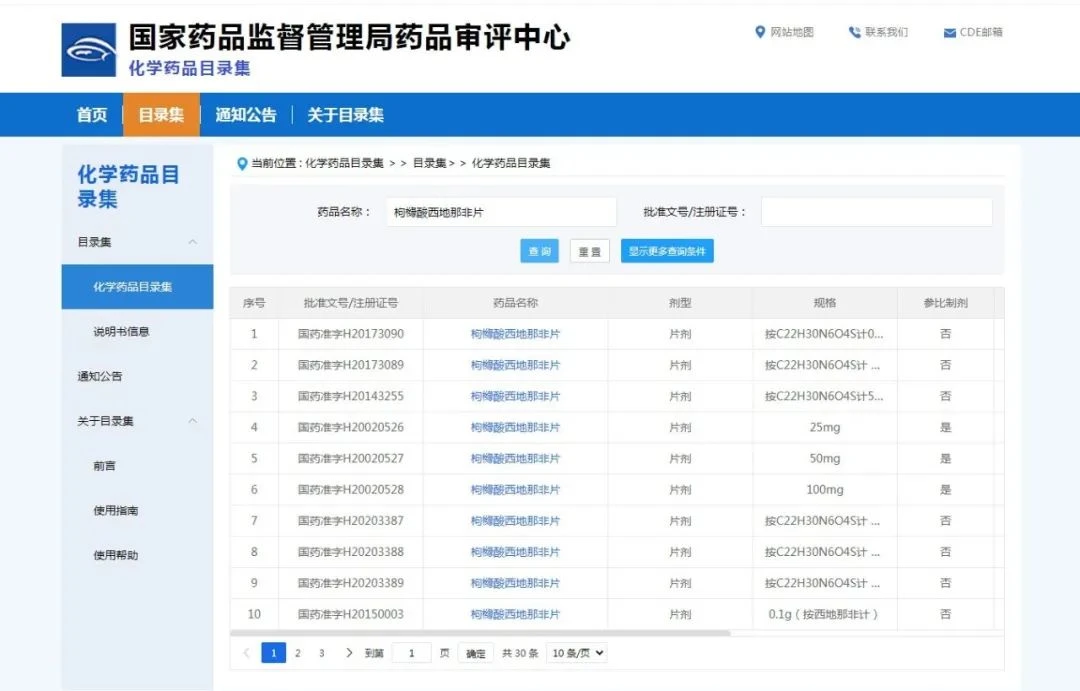Image resolution: width=1080 pixels, height=691 pixels.
Task: Open drug link in row H20203387
Action: tap(515, 521)
